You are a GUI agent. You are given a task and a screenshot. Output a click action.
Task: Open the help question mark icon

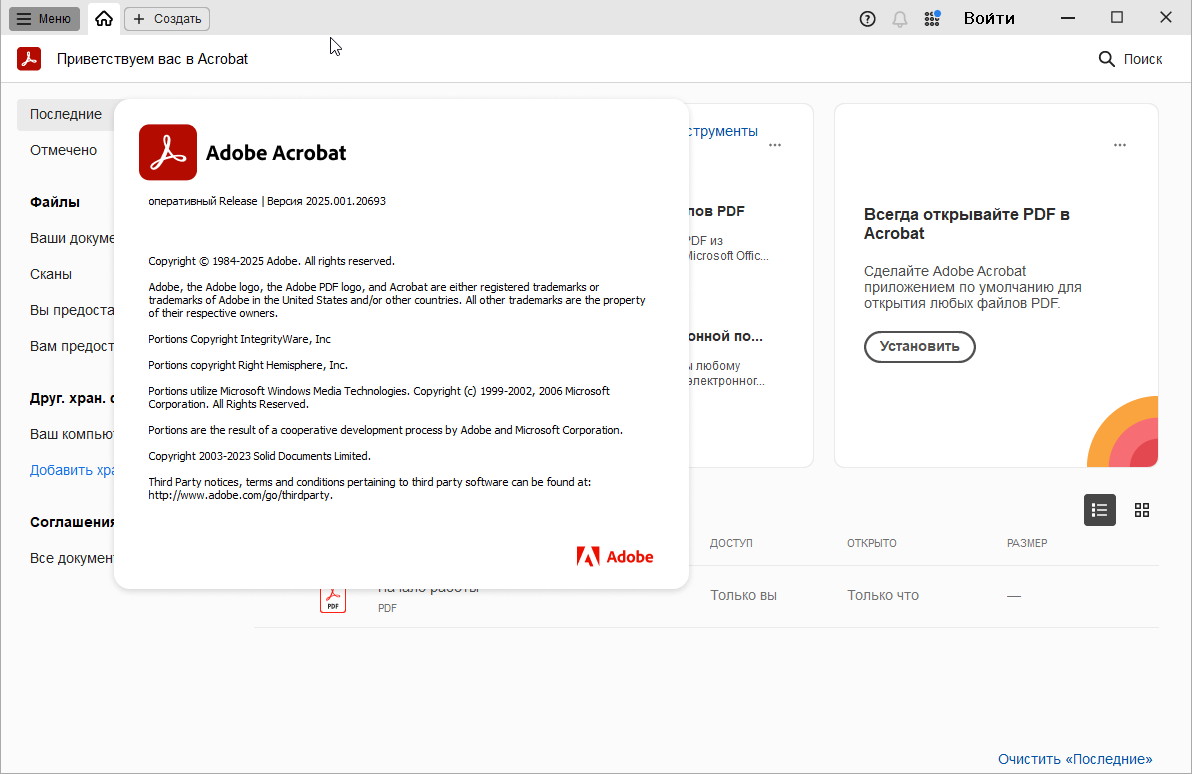tap(867, 19)
